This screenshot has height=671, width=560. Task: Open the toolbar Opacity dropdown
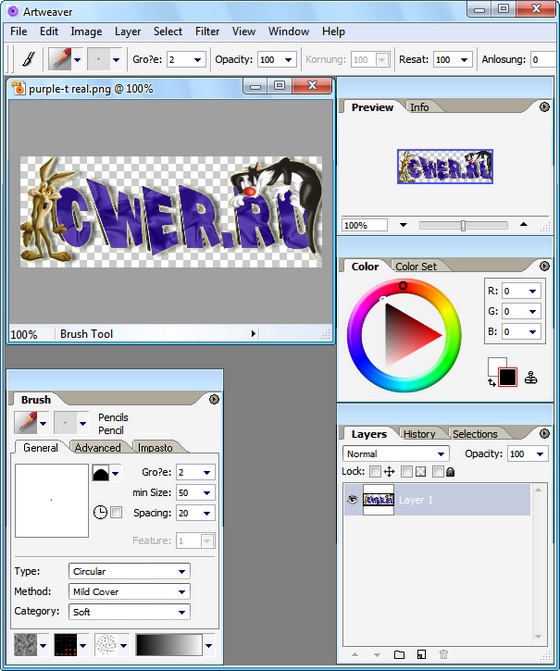tap(288, 59)
